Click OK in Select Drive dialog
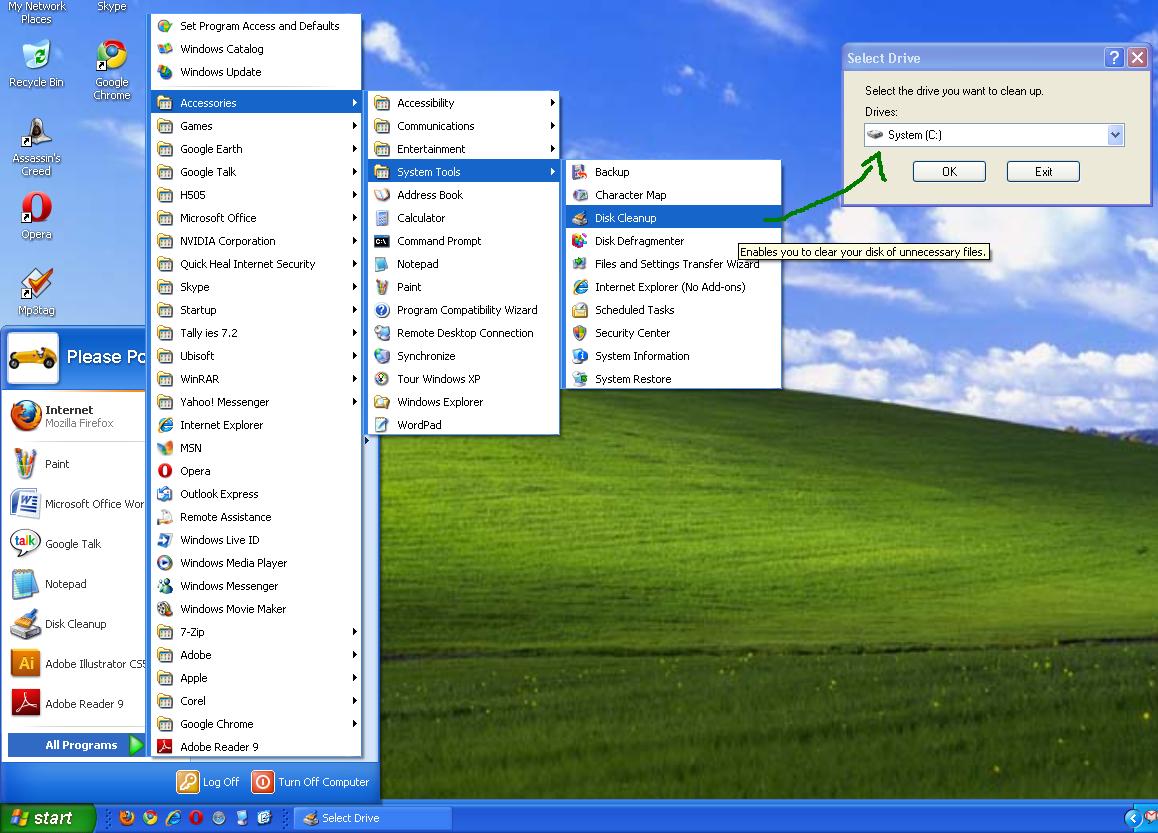The width and height of the screenshot is (1158, 833). coord(949,171)
